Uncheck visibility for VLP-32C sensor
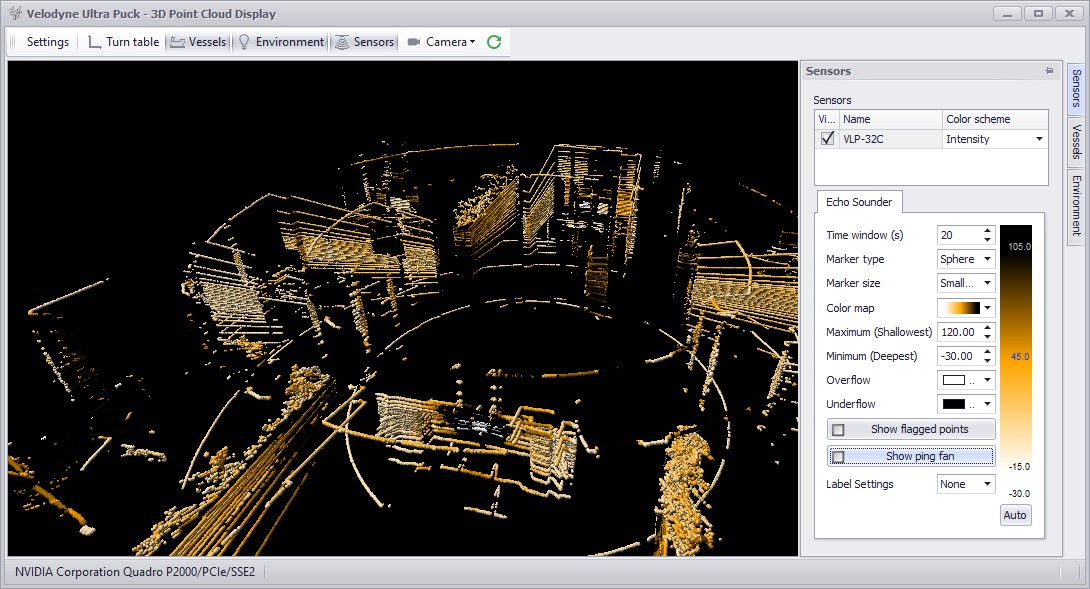The image size is (1090, 589). [x=827, y=139]
